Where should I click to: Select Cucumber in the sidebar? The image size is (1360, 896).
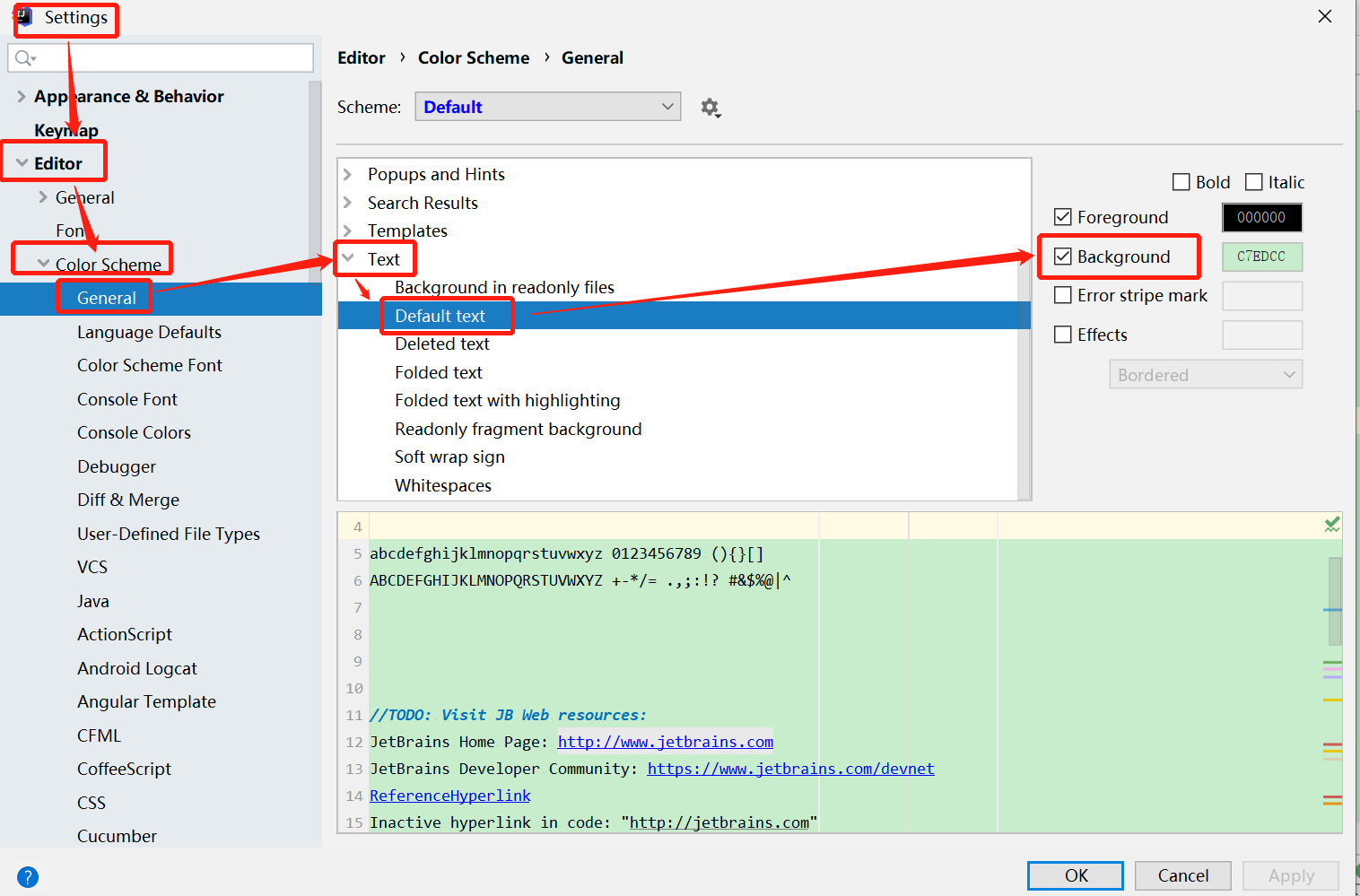point(117,836)
